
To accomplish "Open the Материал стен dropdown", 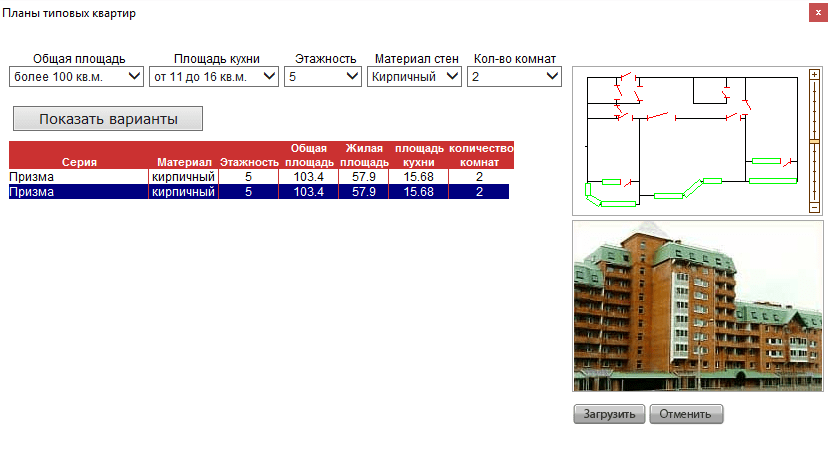I will pos(414,77).
